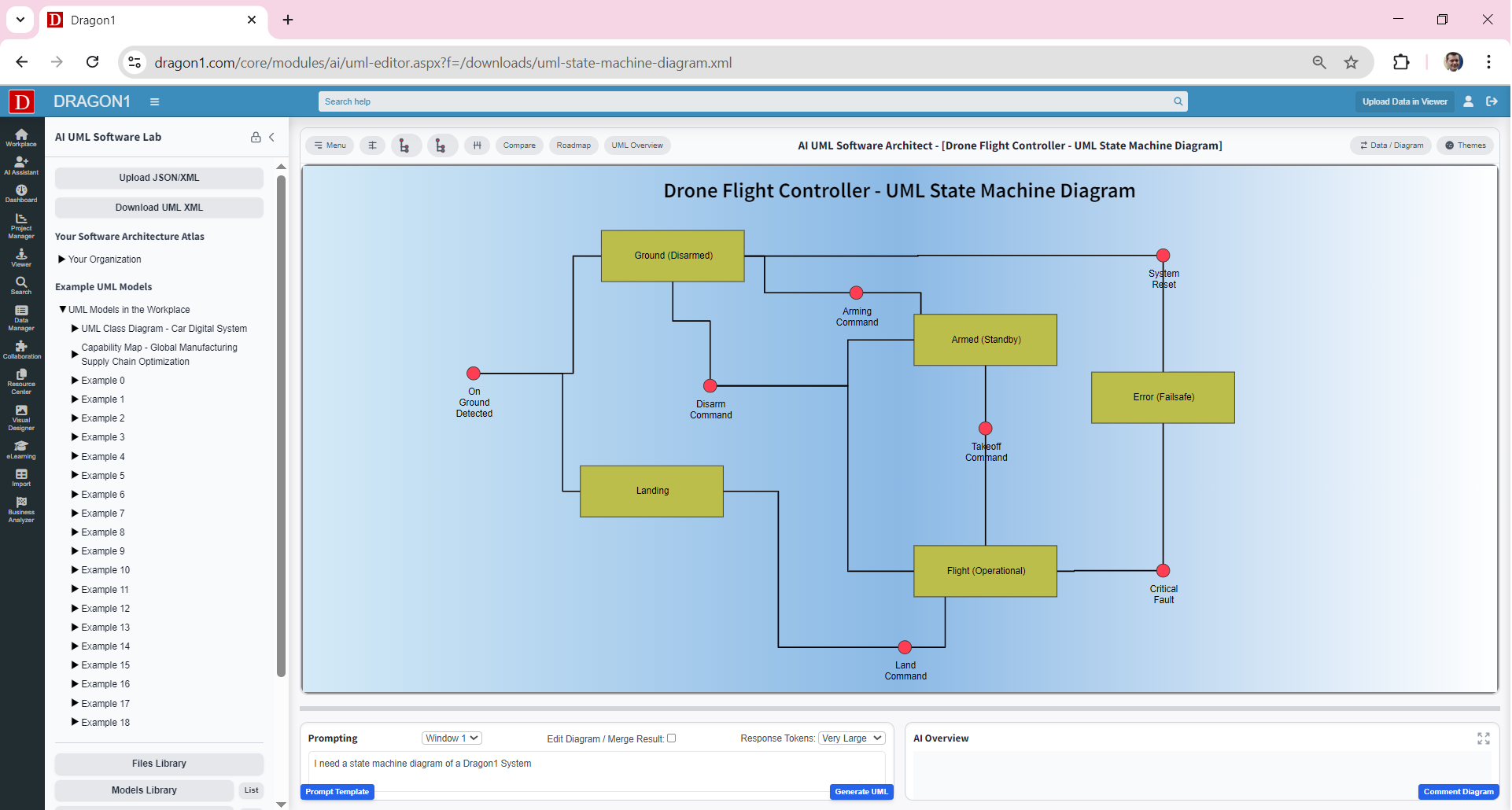Image resolution: width=1512 pixels, height=810 pixels.
Task: Enable the Edit Diagram / Merge Result checkbox
Action: (x=672, y=738)
